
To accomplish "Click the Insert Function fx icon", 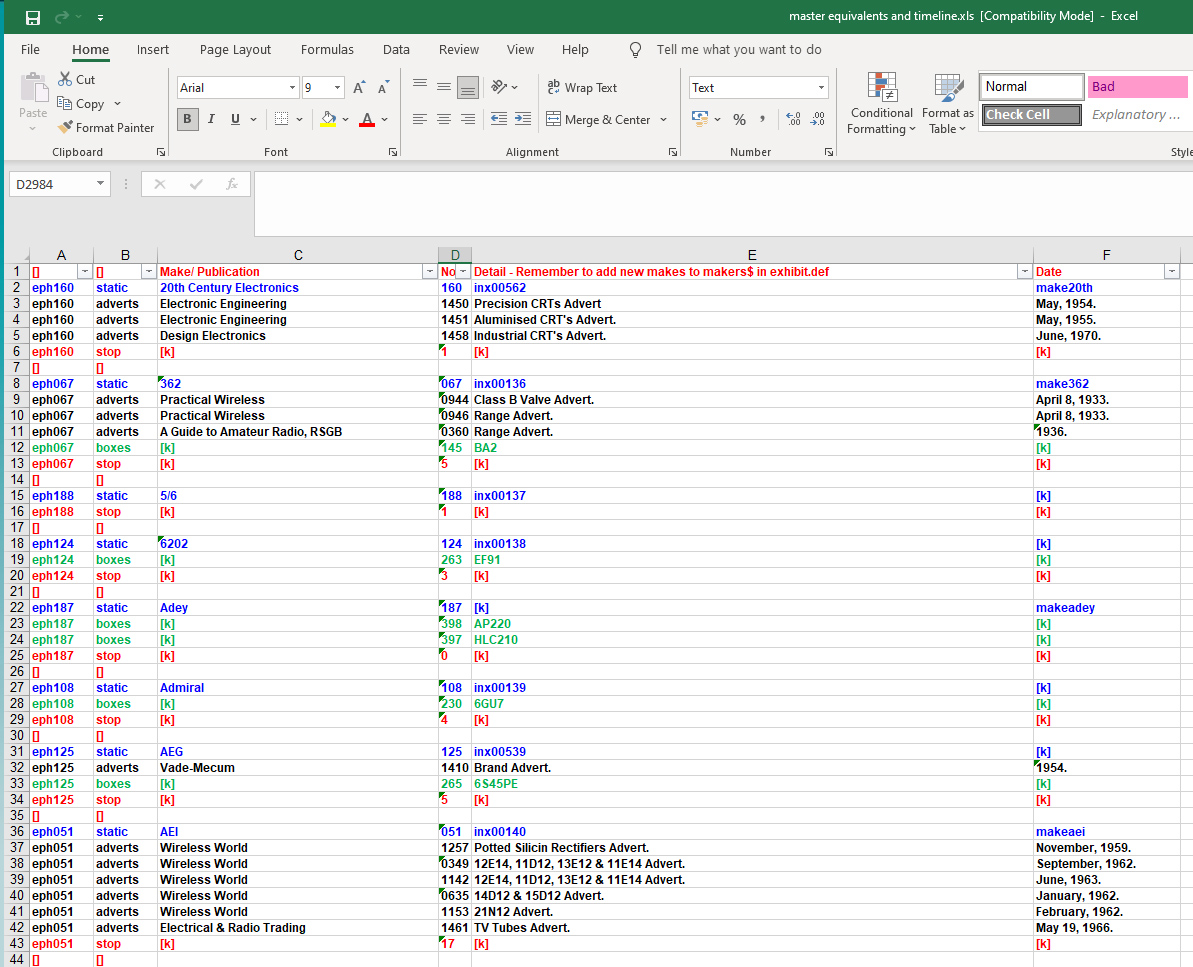I will 232,184.
